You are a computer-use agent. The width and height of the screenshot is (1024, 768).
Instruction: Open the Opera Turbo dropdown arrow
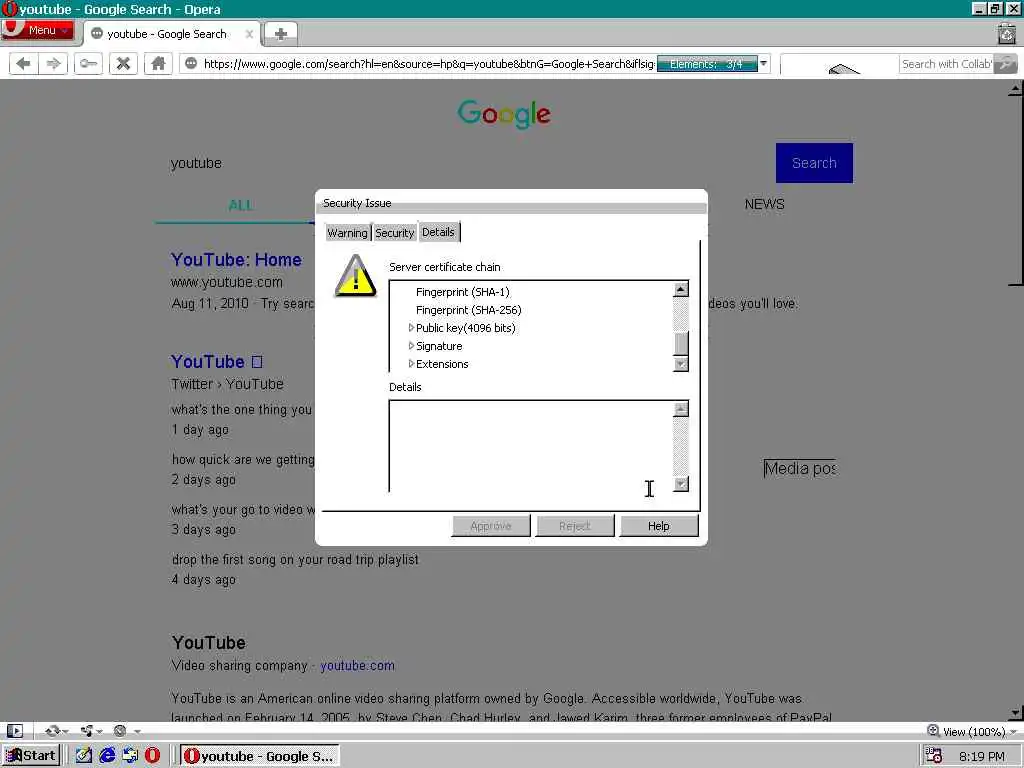click(x=137, y=731)
